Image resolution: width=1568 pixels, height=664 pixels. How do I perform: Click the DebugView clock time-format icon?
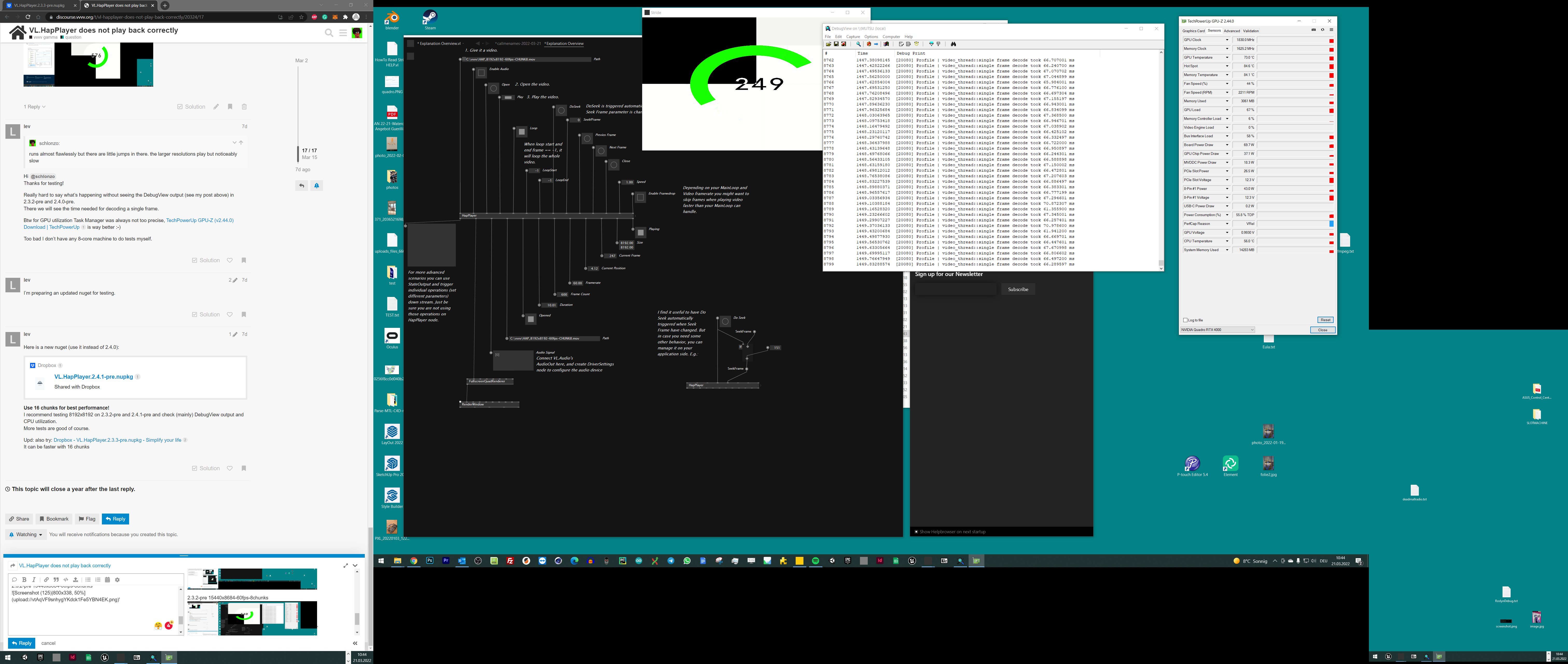coord(917,44)
